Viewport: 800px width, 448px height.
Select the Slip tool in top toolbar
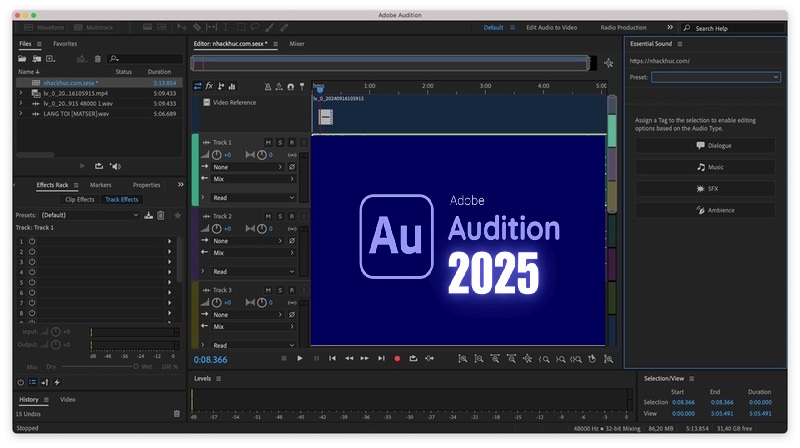(211, 28)
